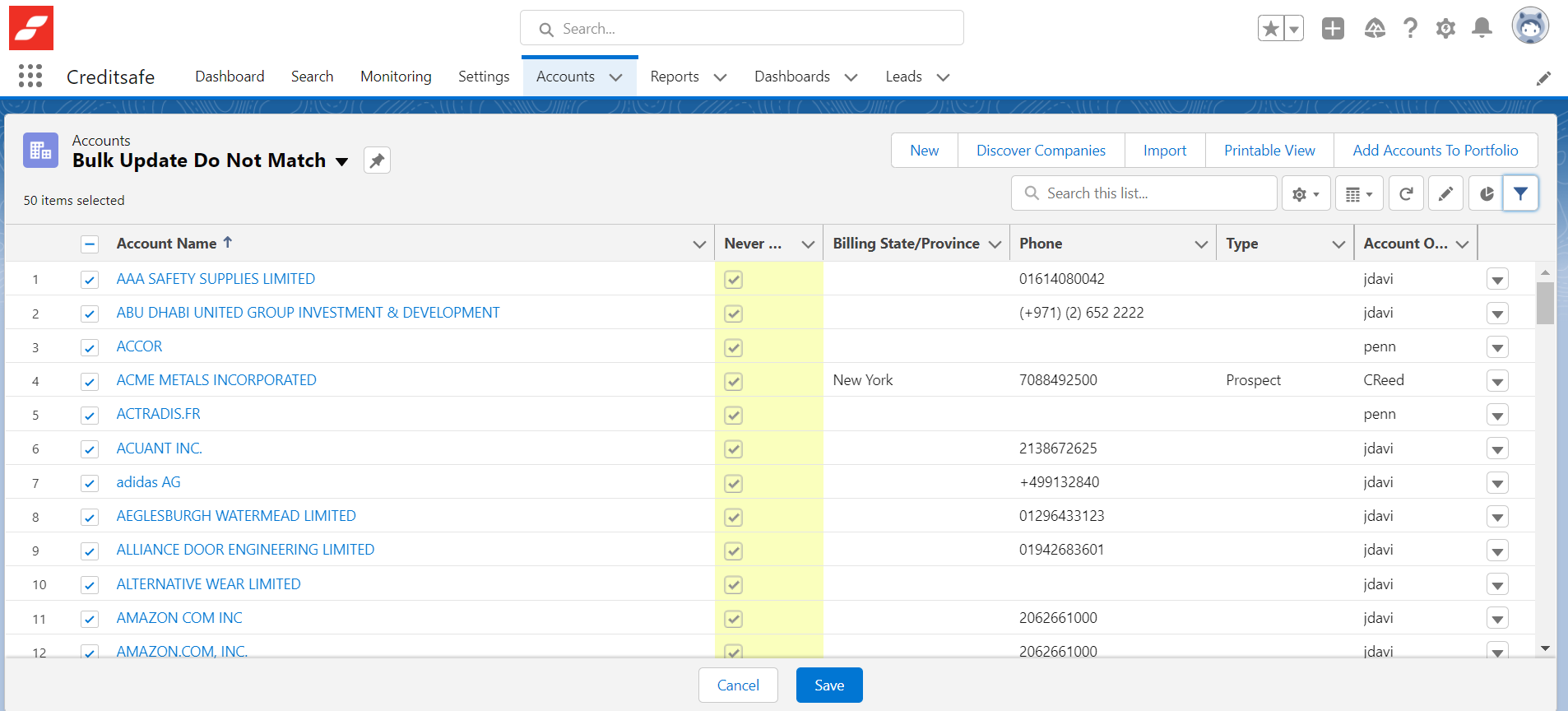Open the Display As table menu
The image size is (1568, 711).
[1359, 194]
